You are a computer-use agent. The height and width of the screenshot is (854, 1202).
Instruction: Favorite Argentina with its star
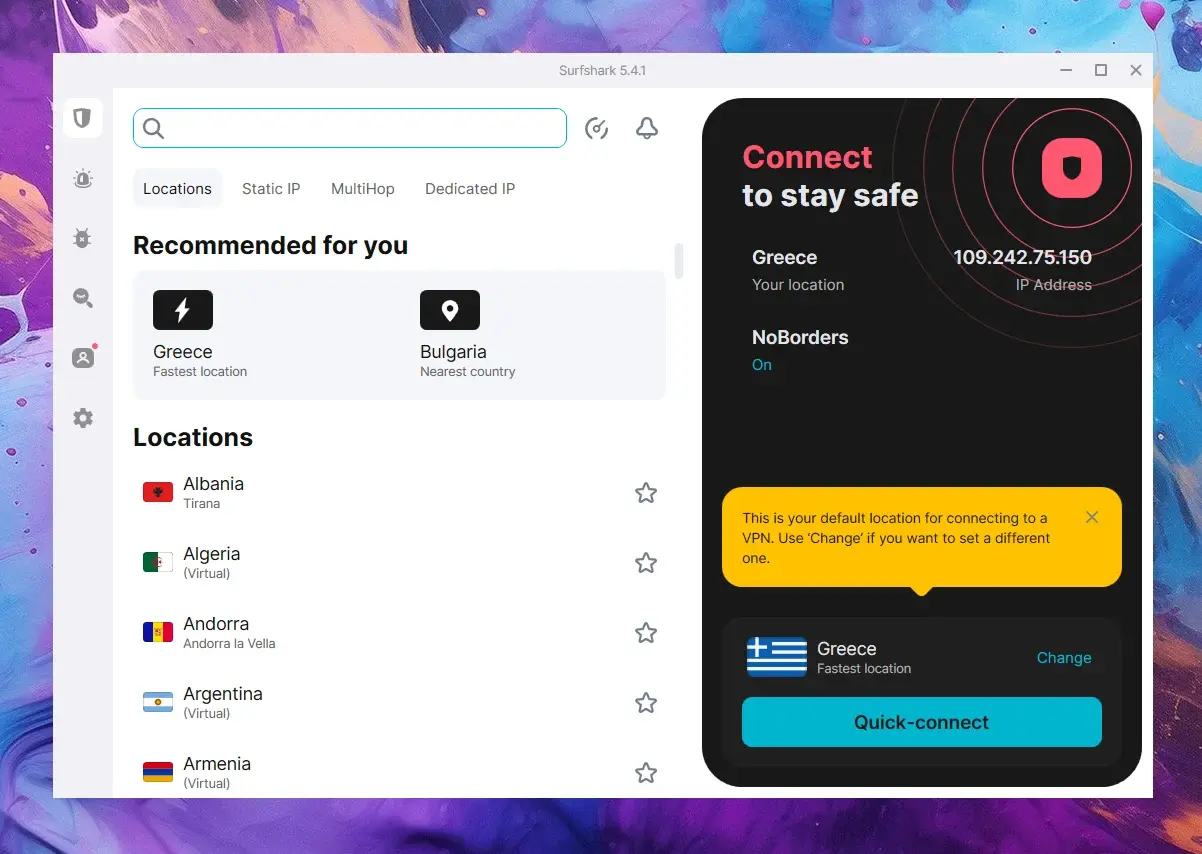click(x=646, y=702)
